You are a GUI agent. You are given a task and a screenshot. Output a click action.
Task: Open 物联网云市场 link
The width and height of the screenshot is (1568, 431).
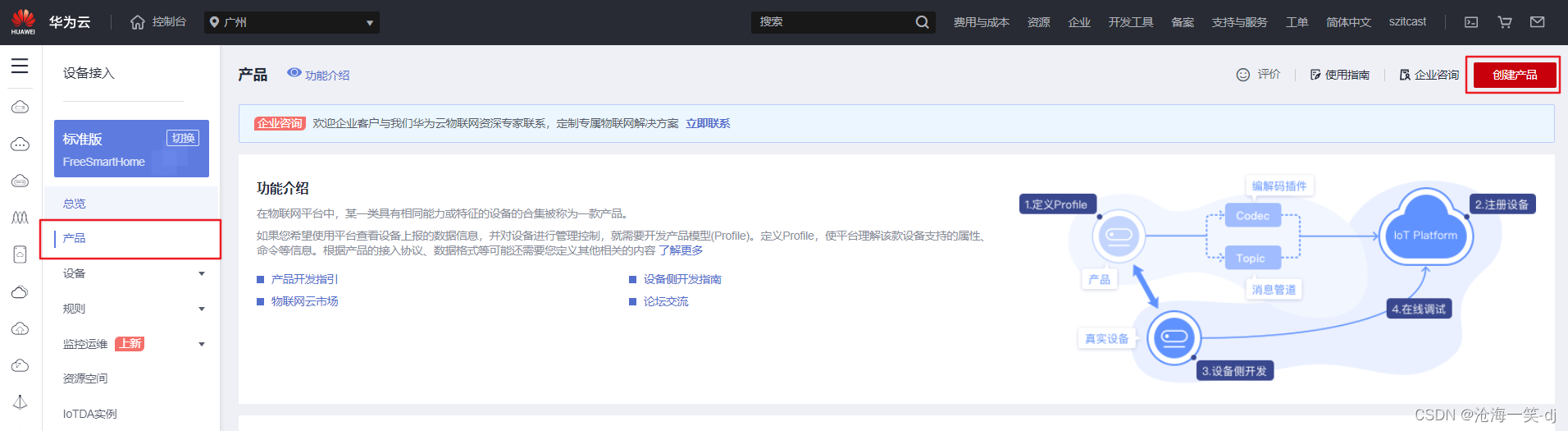coord(304,301)
